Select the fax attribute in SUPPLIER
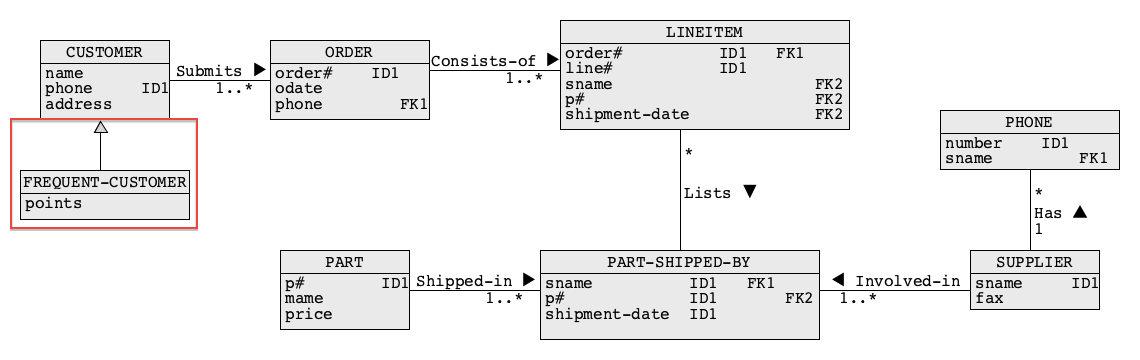Viewport: 1140px width, 360px height. [990, 298]
